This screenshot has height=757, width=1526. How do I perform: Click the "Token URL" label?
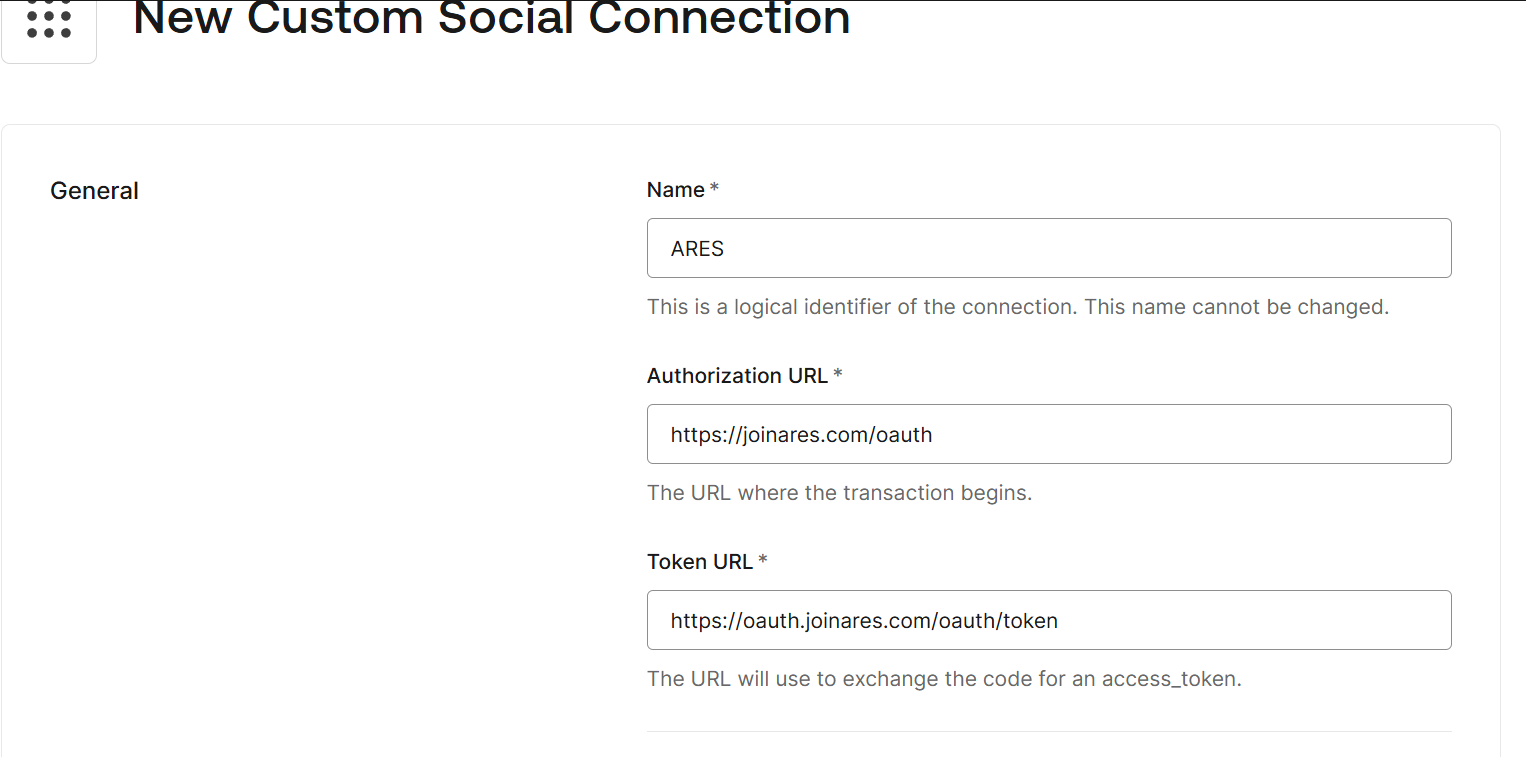[700, 562]
